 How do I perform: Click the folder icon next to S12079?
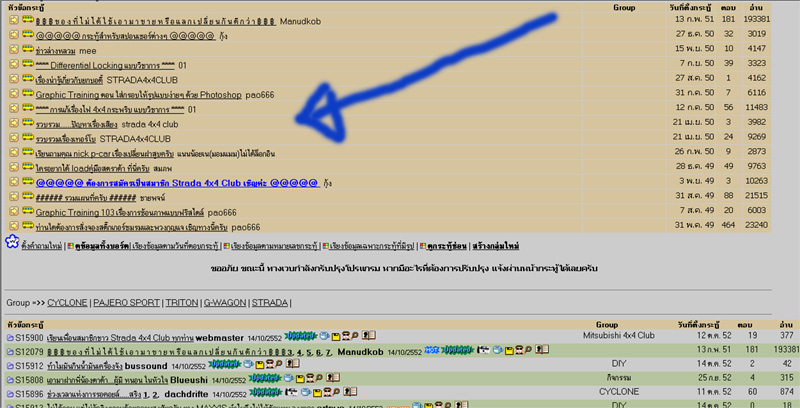(10, 352)
